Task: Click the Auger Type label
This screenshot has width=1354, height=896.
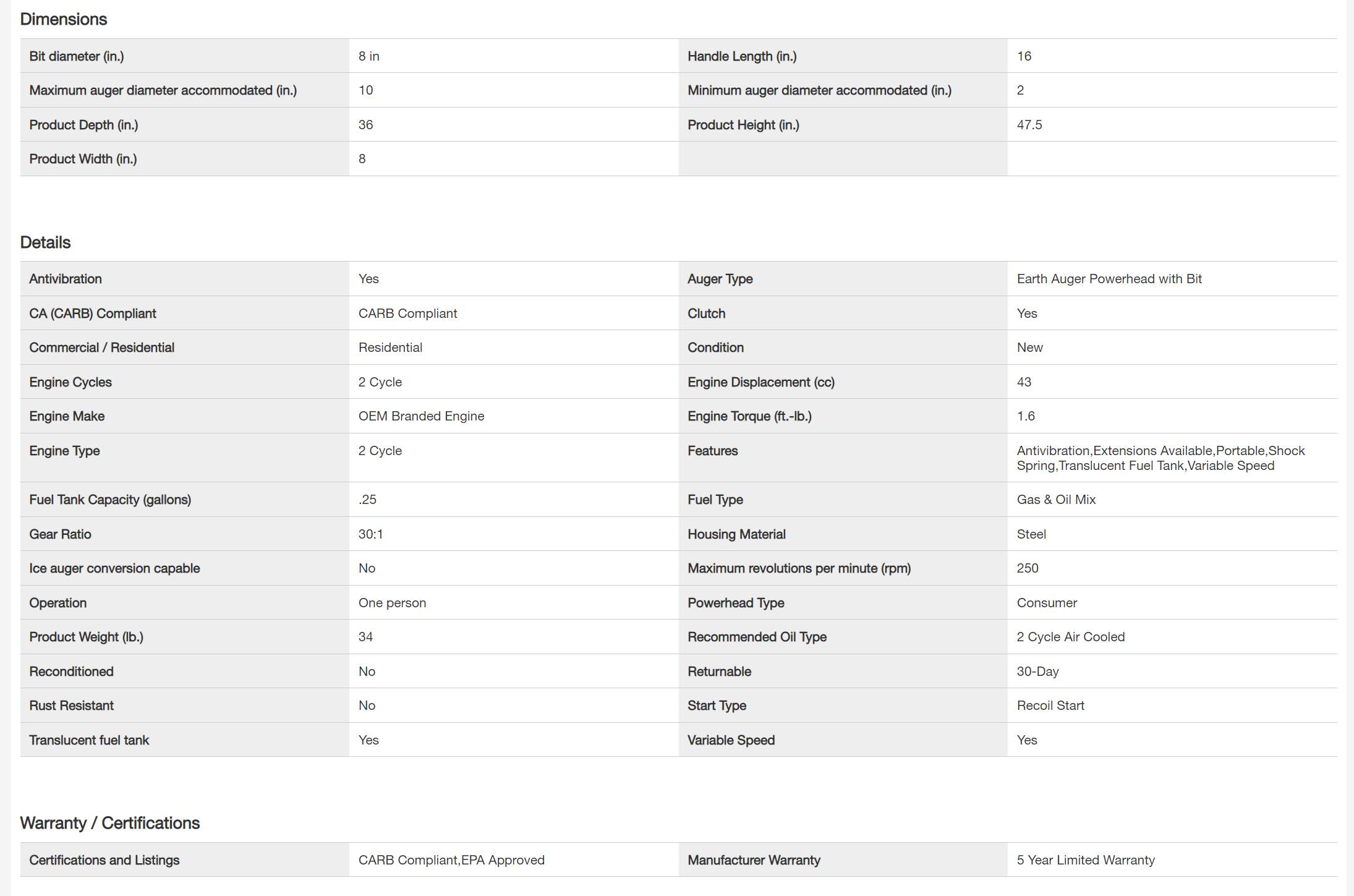Action: [720, 279]
